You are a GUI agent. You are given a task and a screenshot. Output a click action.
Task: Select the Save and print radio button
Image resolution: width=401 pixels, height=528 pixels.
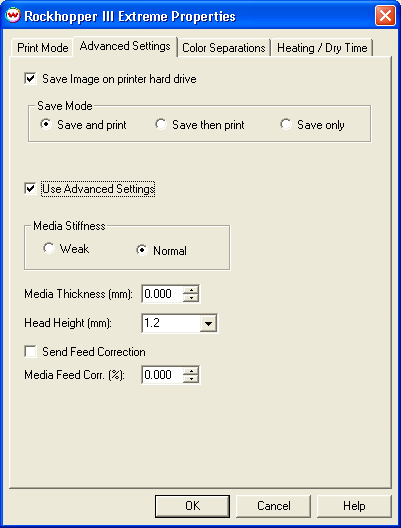46,125
